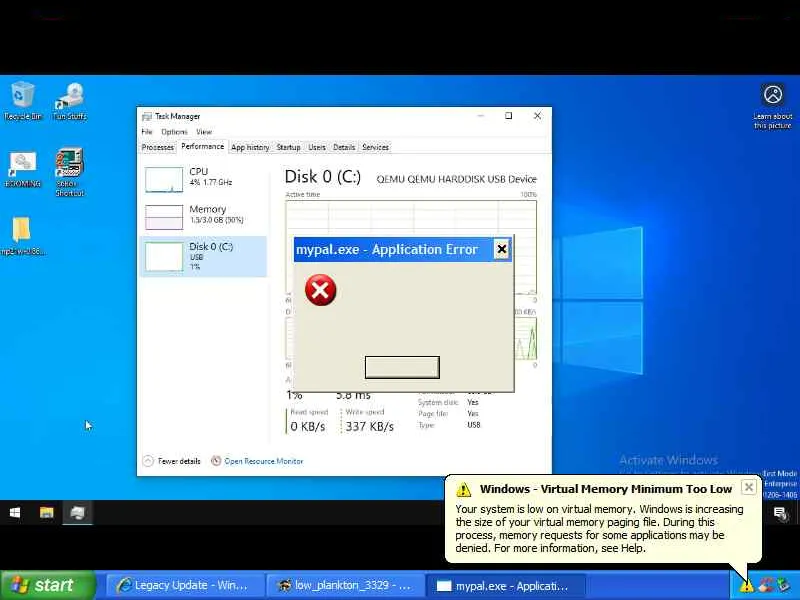Select Memory in the performance sidebar

pyautogui.click(x=203, y=216)
